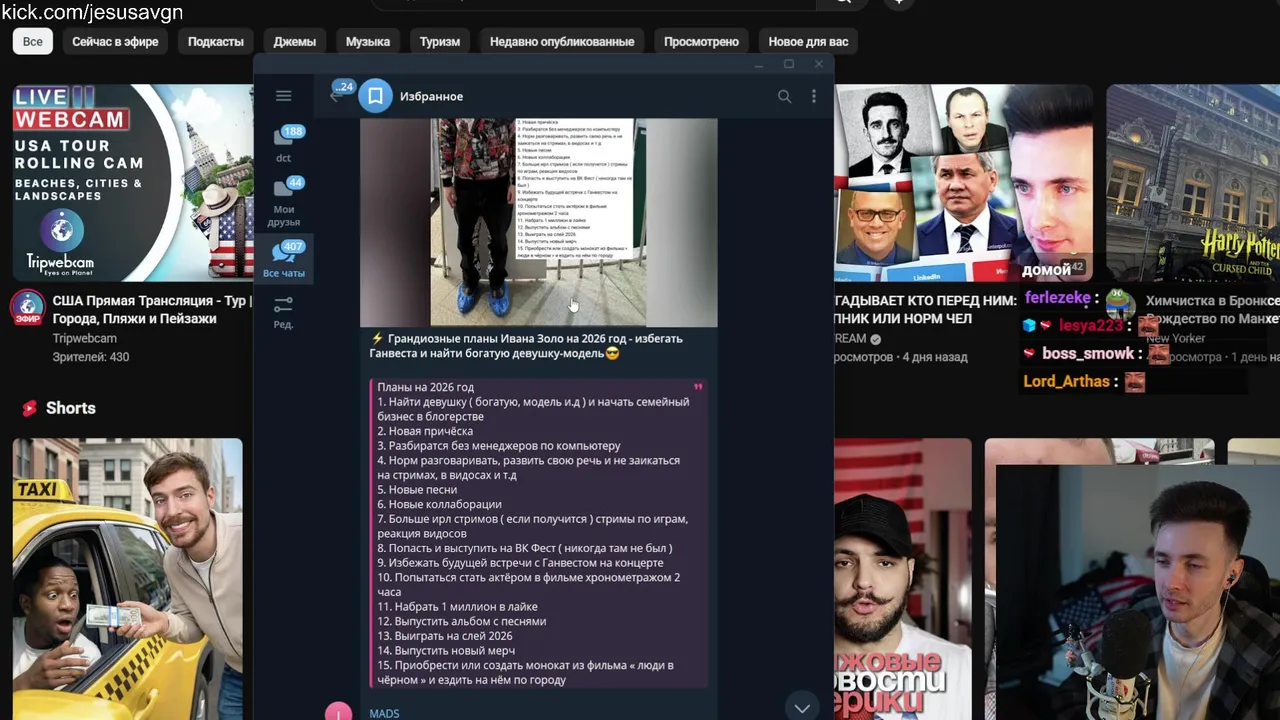Jump to bottom with the down-arrow button
1280x720 pixels.
(x=802, y=707)
